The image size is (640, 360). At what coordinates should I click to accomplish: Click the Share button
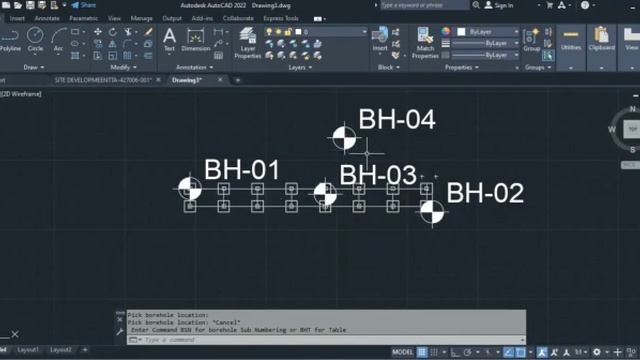coord(84,5)
